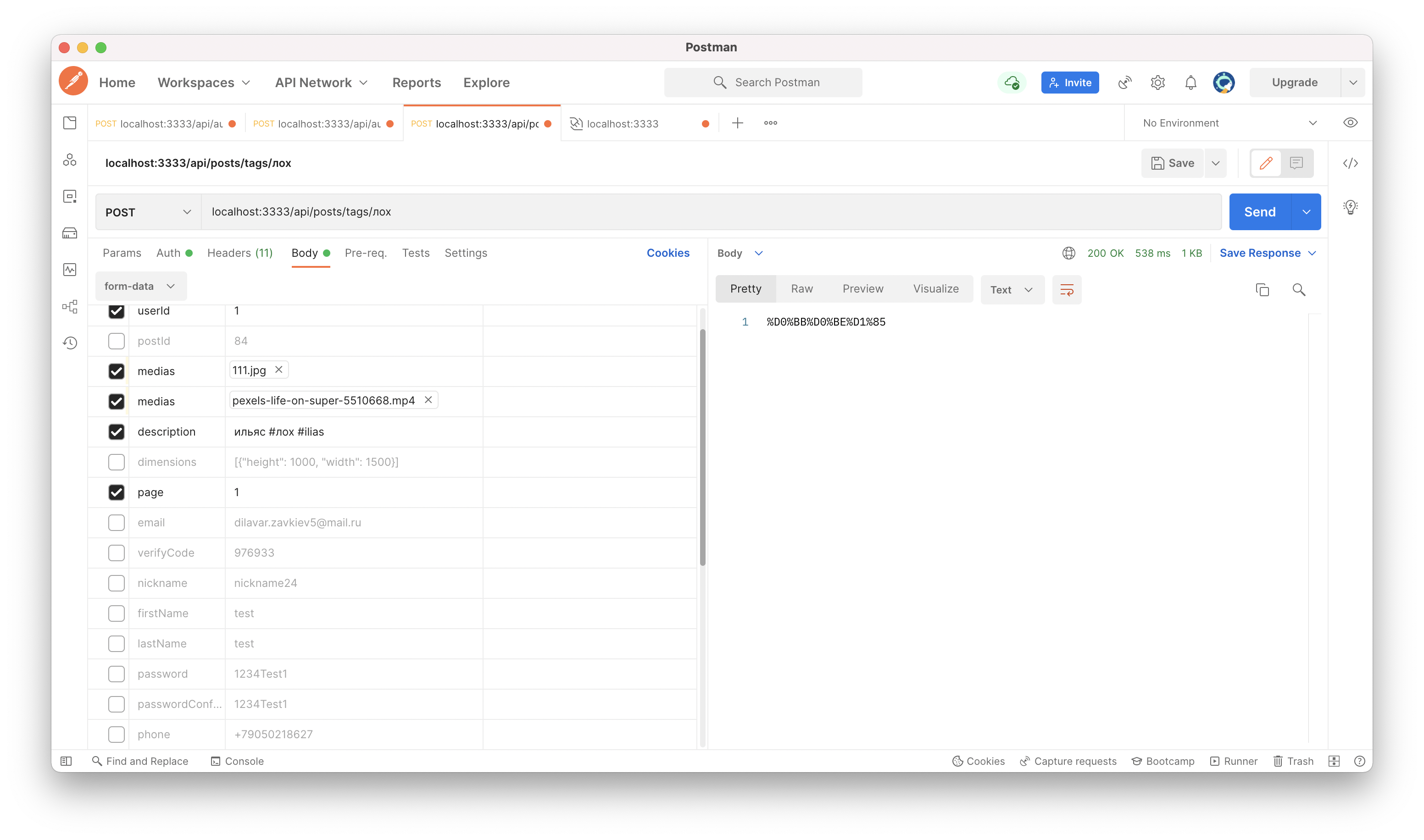Click the Cookies link
This screenshot has height=840, width=1424.
(x=667, y=253)
